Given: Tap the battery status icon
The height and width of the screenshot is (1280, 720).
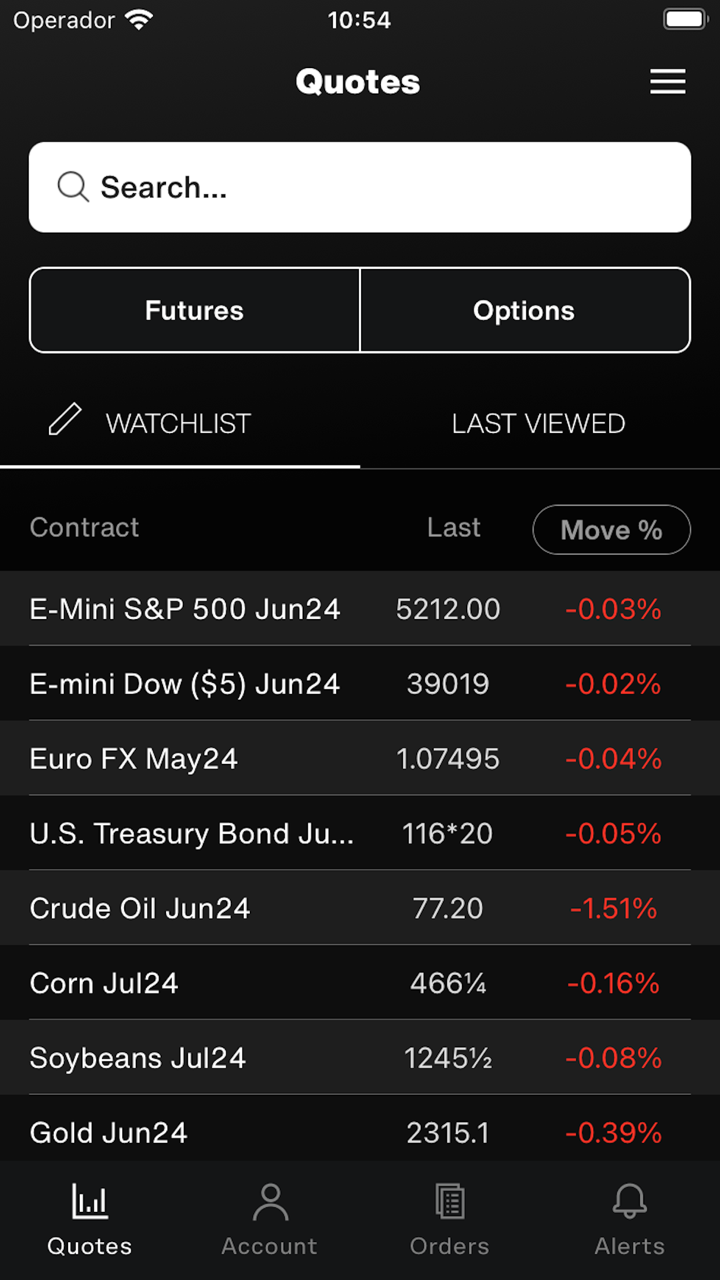Looking at the screenshot, I should pyautogui.click(x=685, y=20).
